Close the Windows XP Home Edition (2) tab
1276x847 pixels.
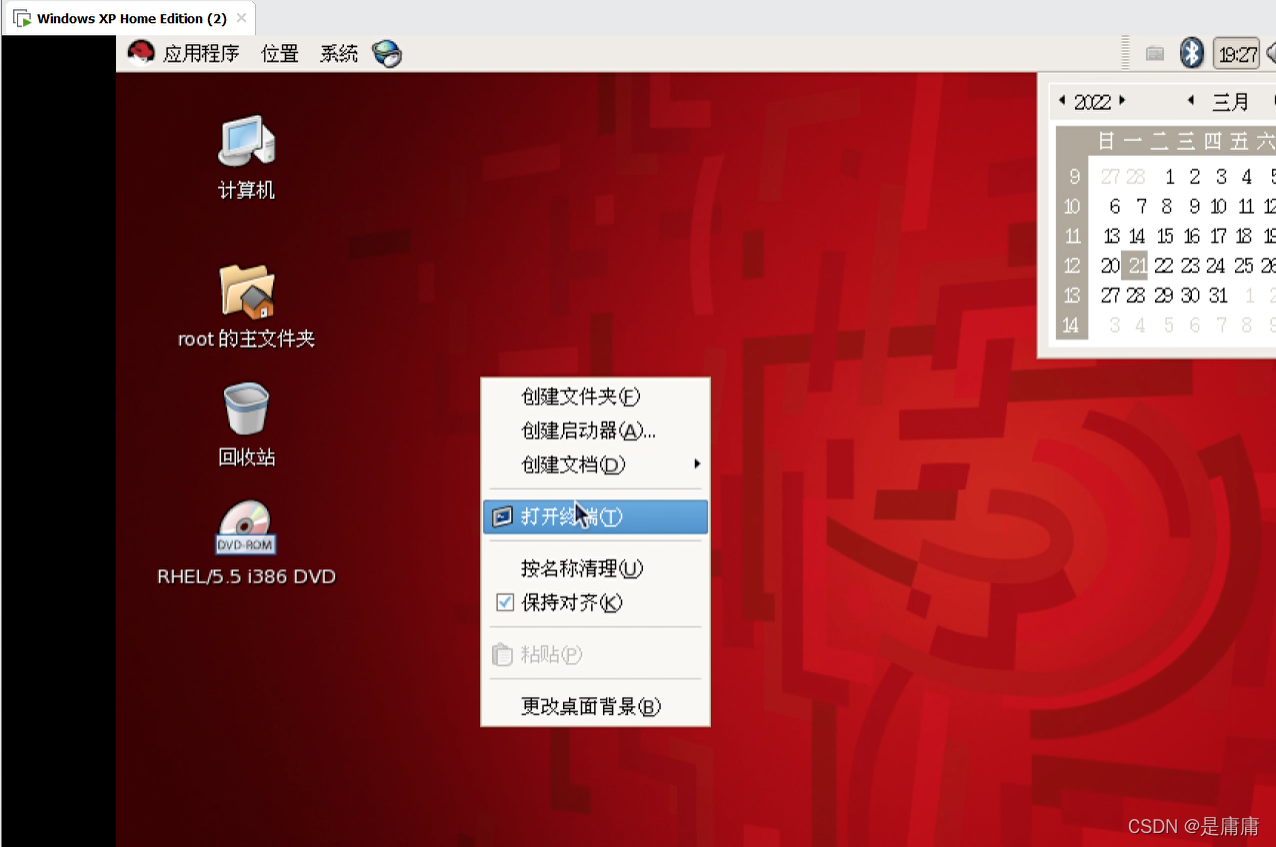pos(241,18)
